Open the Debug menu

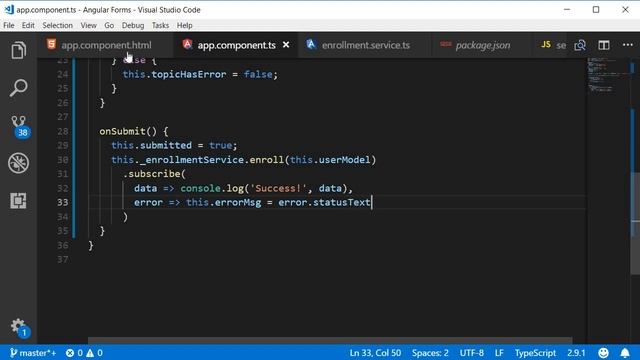tap(133, 25)
